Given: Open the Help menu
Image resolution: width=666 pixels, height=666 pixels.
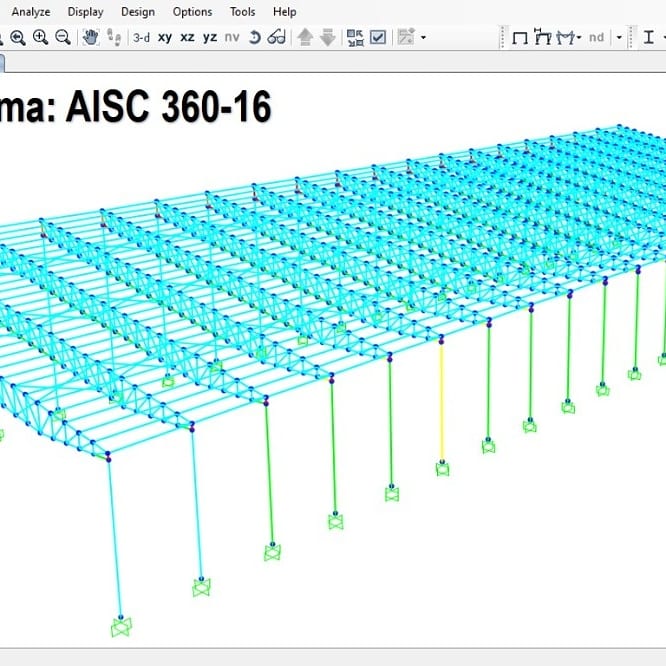Looking at the screenshot, I should point(284,12).
